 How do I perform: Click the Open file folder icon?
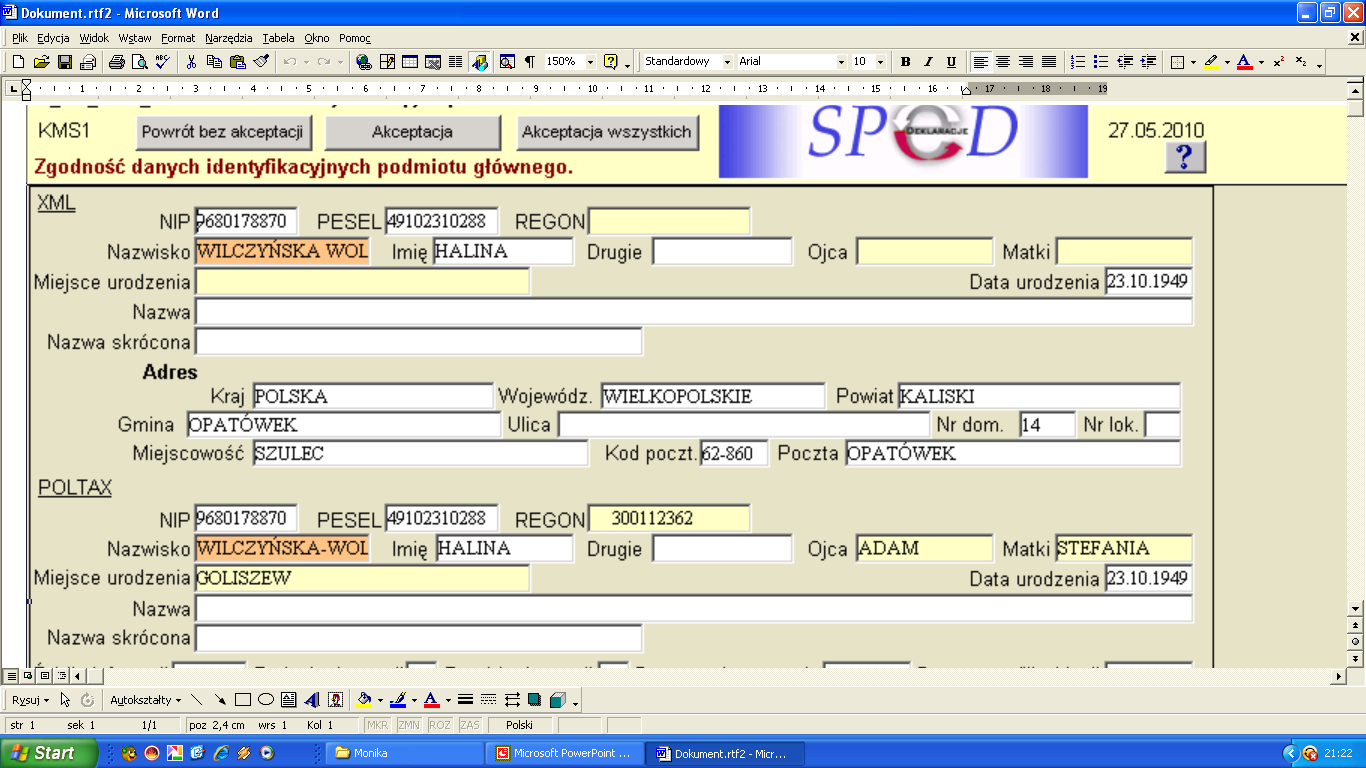41,62
